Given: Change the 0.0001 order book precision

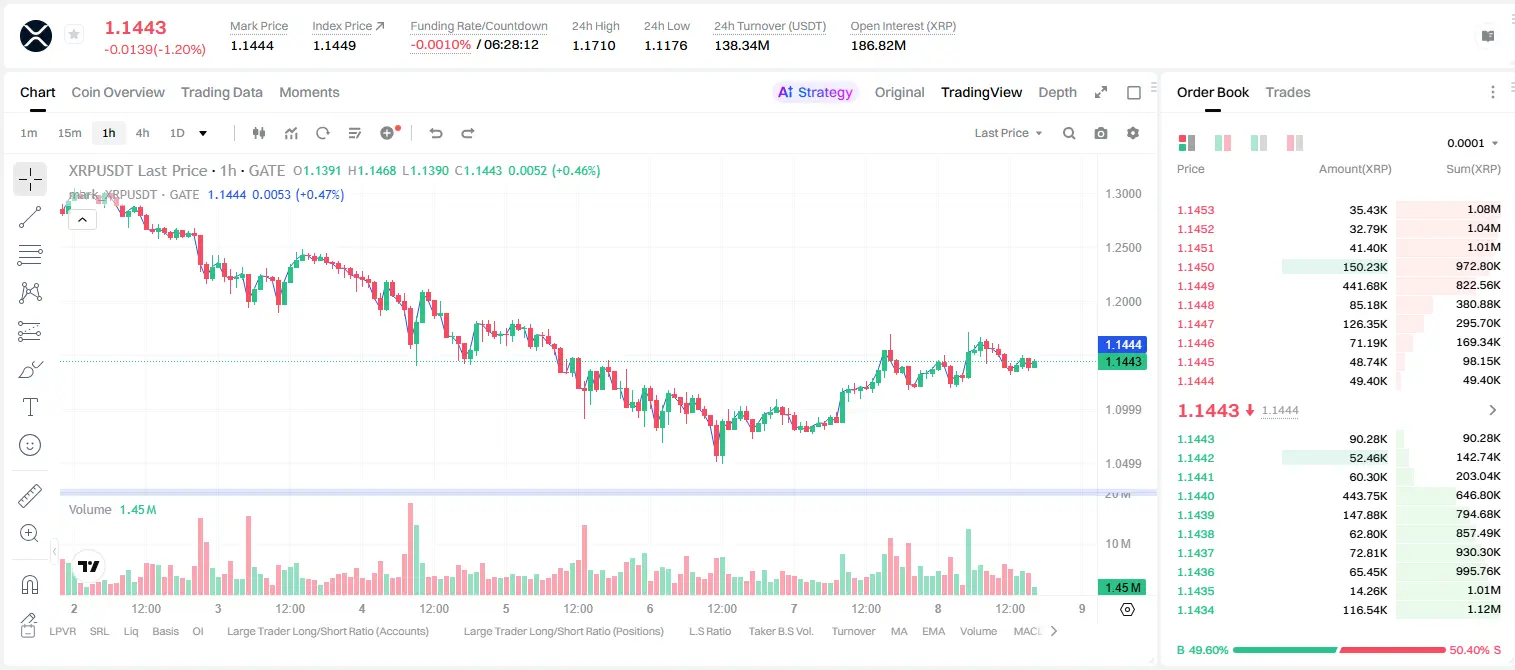Looking at the screenshot, I should (1472, 143).
